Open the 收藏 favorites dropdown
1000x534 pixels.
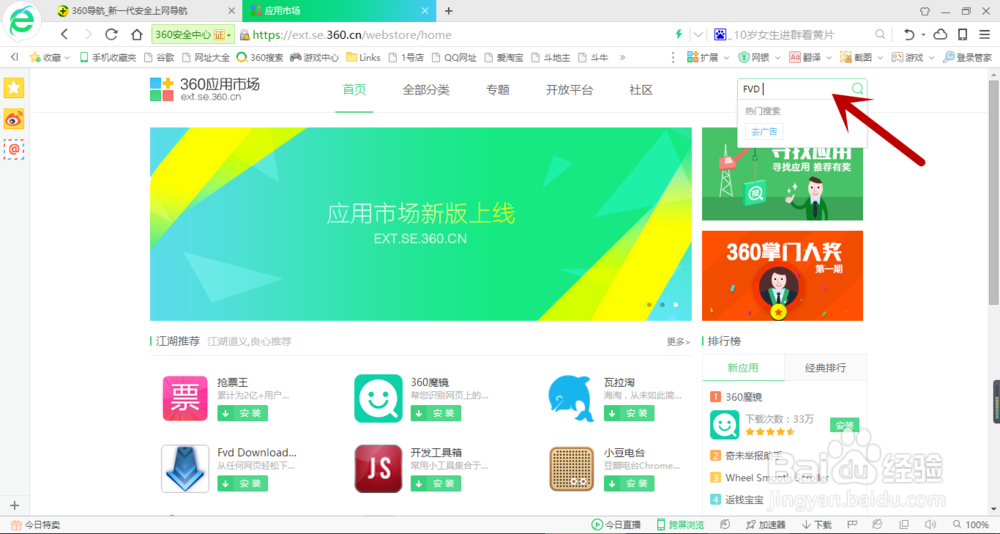[50, 57]
